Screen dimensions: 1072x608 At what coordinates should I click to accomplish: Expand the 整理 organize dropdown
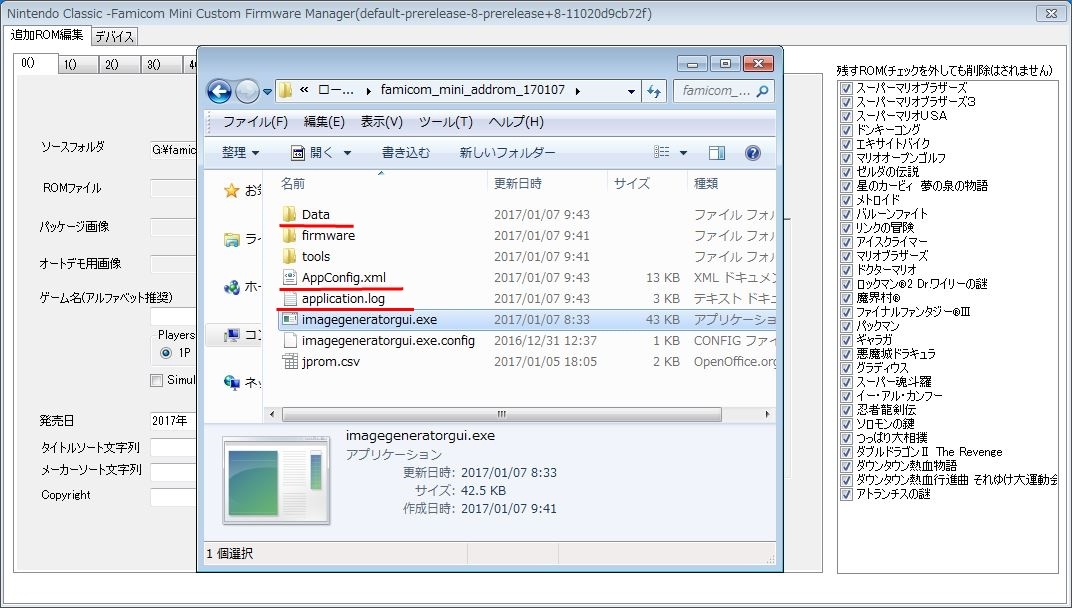click(240, 153)
